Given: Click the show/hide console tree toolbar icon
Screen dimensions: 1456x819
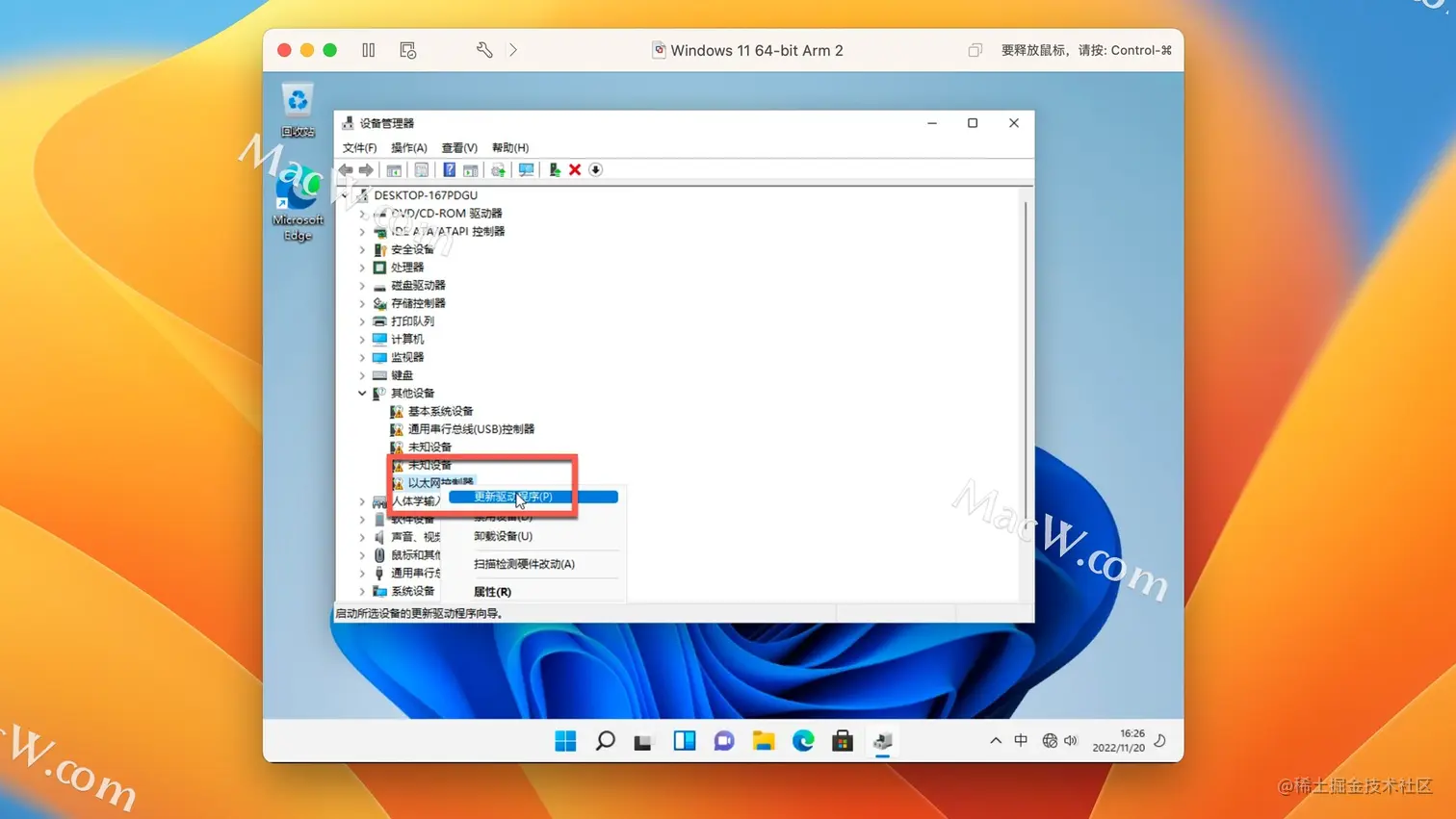Looking at the screenshot, I should click(x=394, y=170).
